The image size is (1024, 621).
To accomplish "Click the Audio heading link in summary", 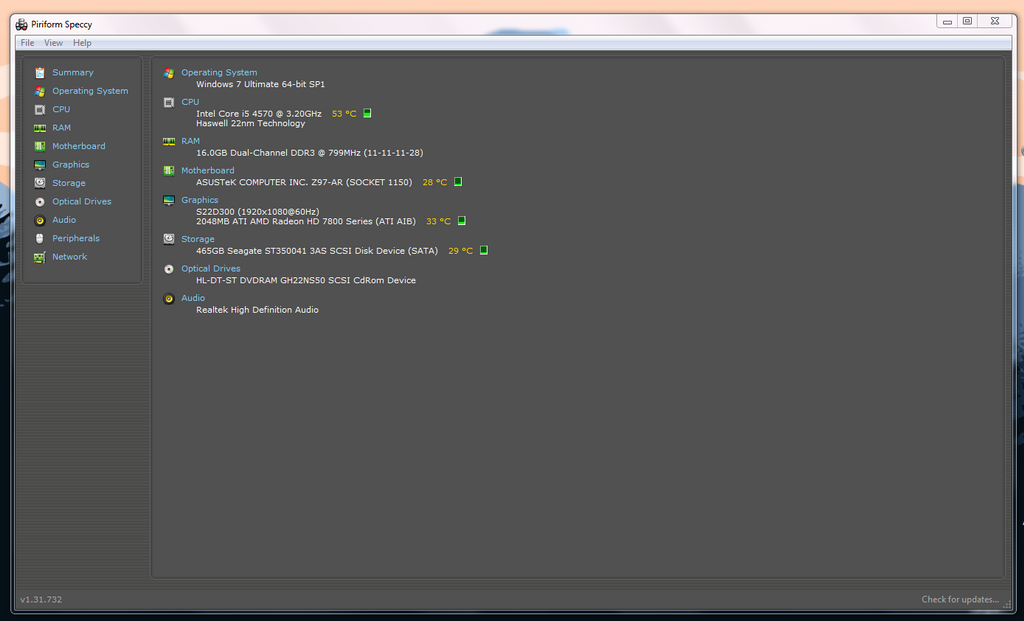I will (x=193, y=298).
